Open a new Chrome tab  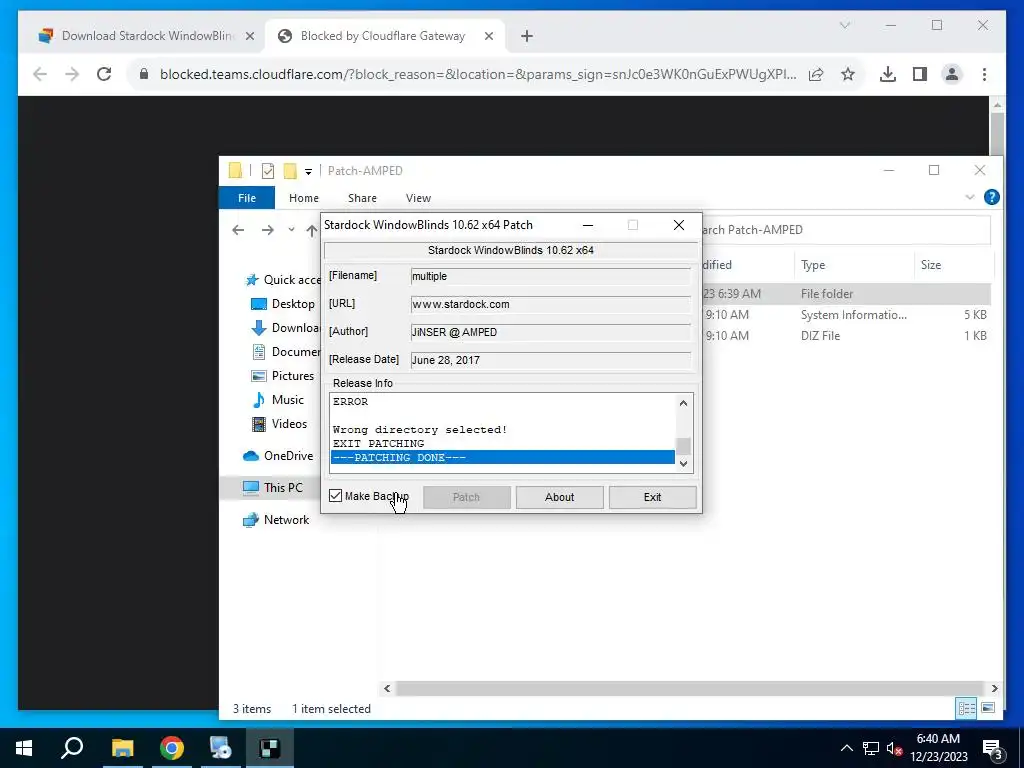pyautogui.click(x=527, y=36)
